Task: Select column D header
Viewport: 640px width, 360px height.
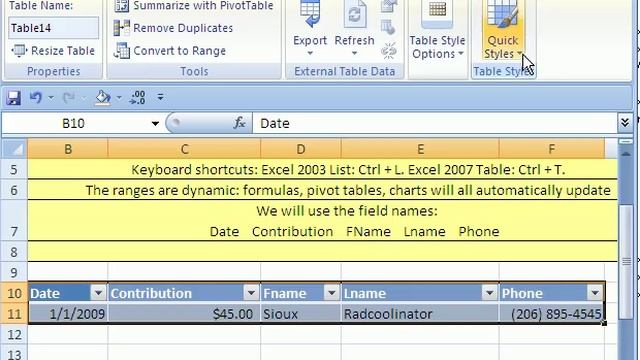Action: 301,149
